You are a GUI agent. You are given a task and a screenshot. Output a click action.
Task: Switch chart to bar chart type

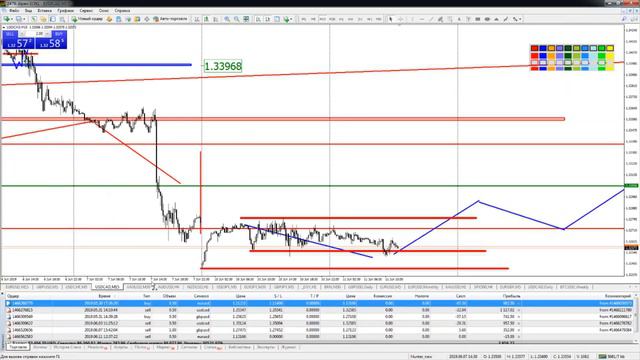tap(197, 19)
